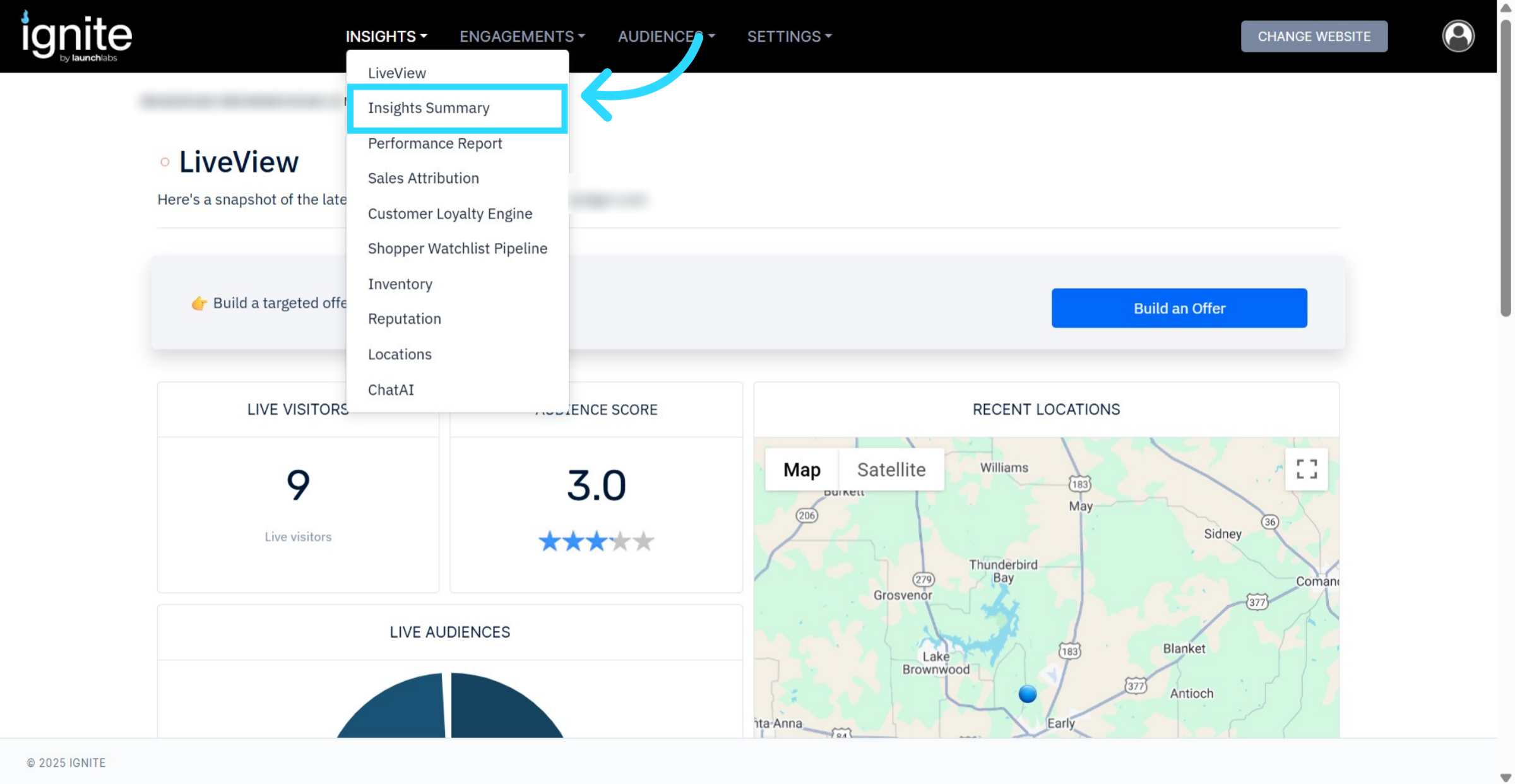The width and height of the screenshot is (1515, 784).
Task: Click the red LiveView status circle
Action: [x=165, y=162]
